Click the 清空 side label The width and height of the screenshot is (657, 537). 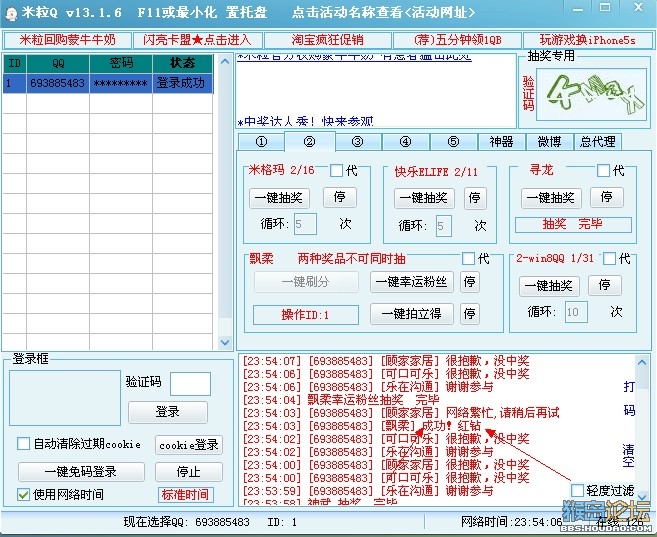[628, 456]
